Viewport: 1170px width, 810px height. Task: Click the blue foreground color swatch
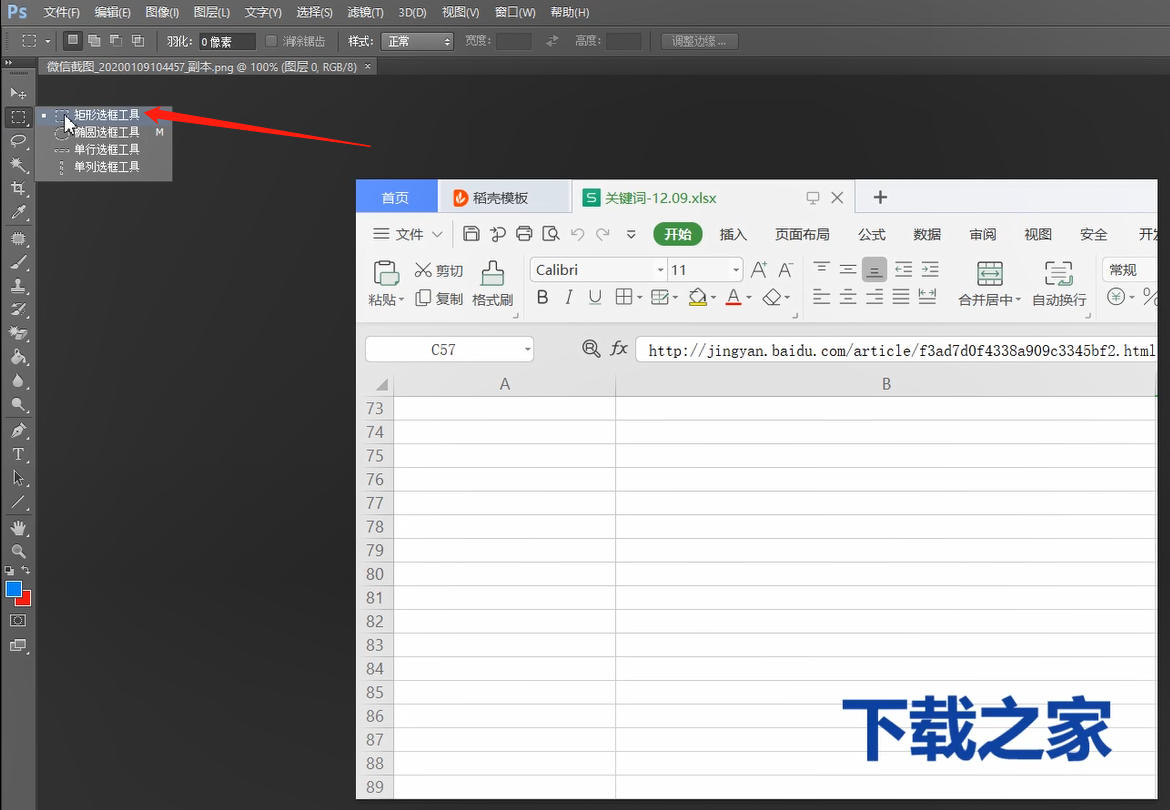[x=14, y=589]
